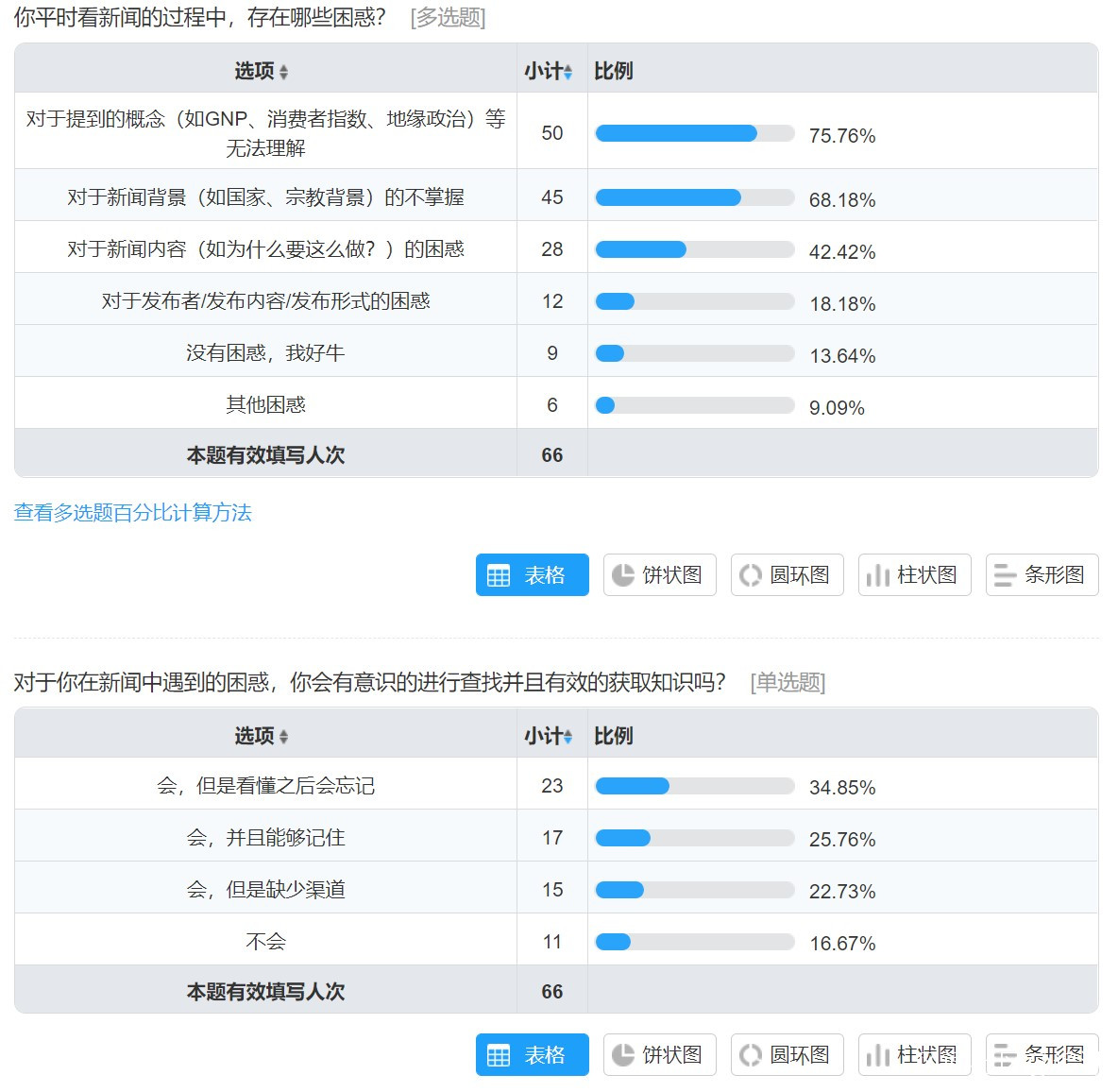The height and width of the screenshot is (1092, 1118).
Task: Sort second table by 小计 column arrows
Action: [568, 737]
